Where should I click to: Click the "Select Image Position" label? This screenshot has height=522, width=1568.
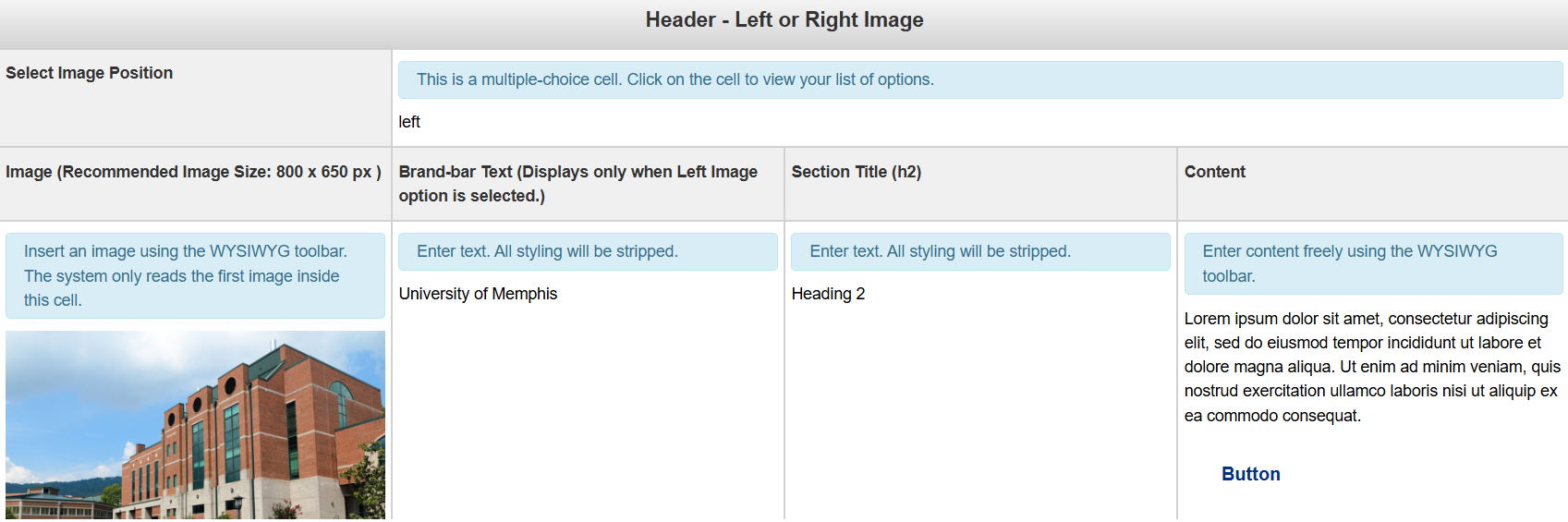point(90,73)
